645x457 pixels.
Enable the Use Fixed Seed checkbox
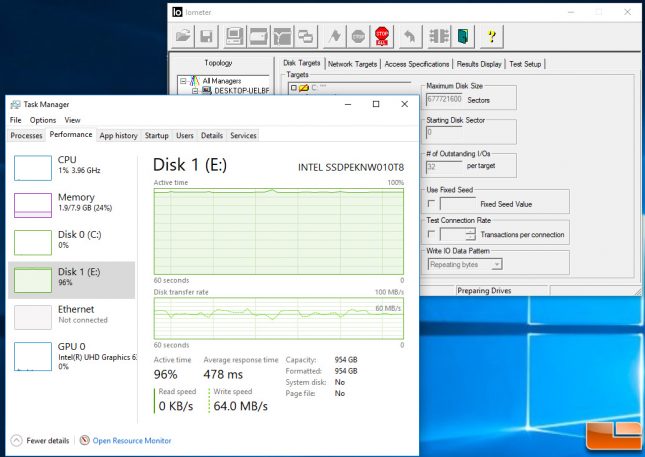click(431, 204)
